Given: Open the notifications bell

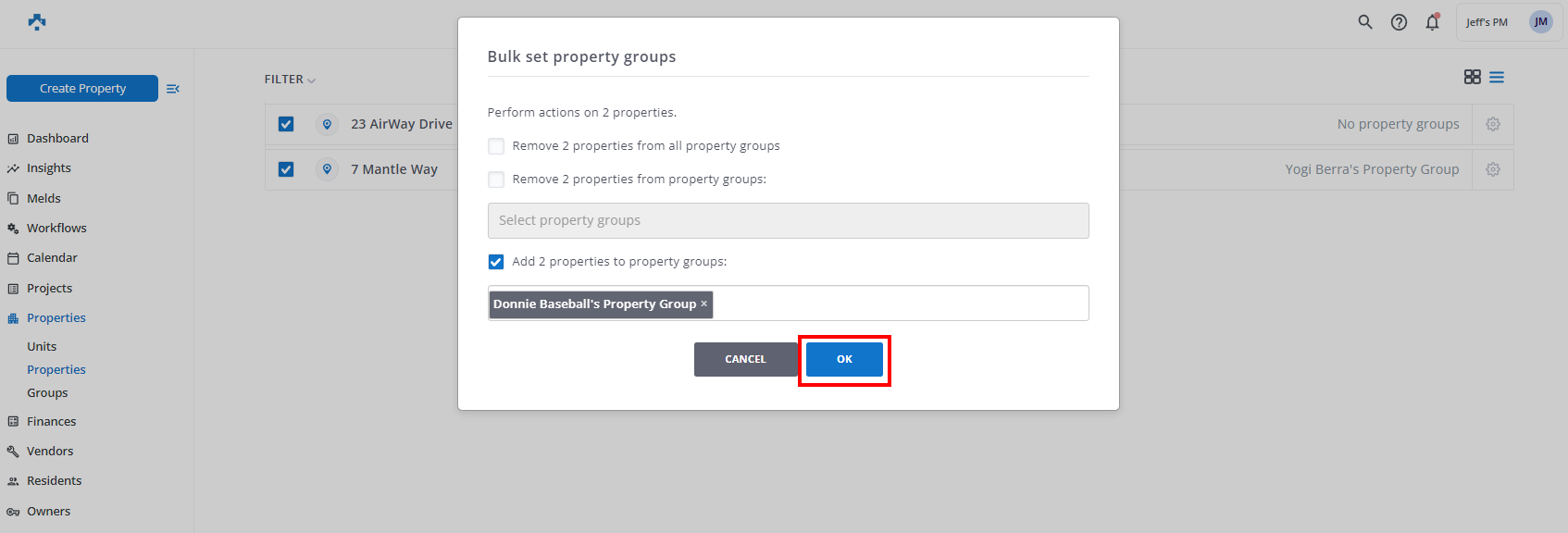Looking at the screenshot, I should point(1432,22).
